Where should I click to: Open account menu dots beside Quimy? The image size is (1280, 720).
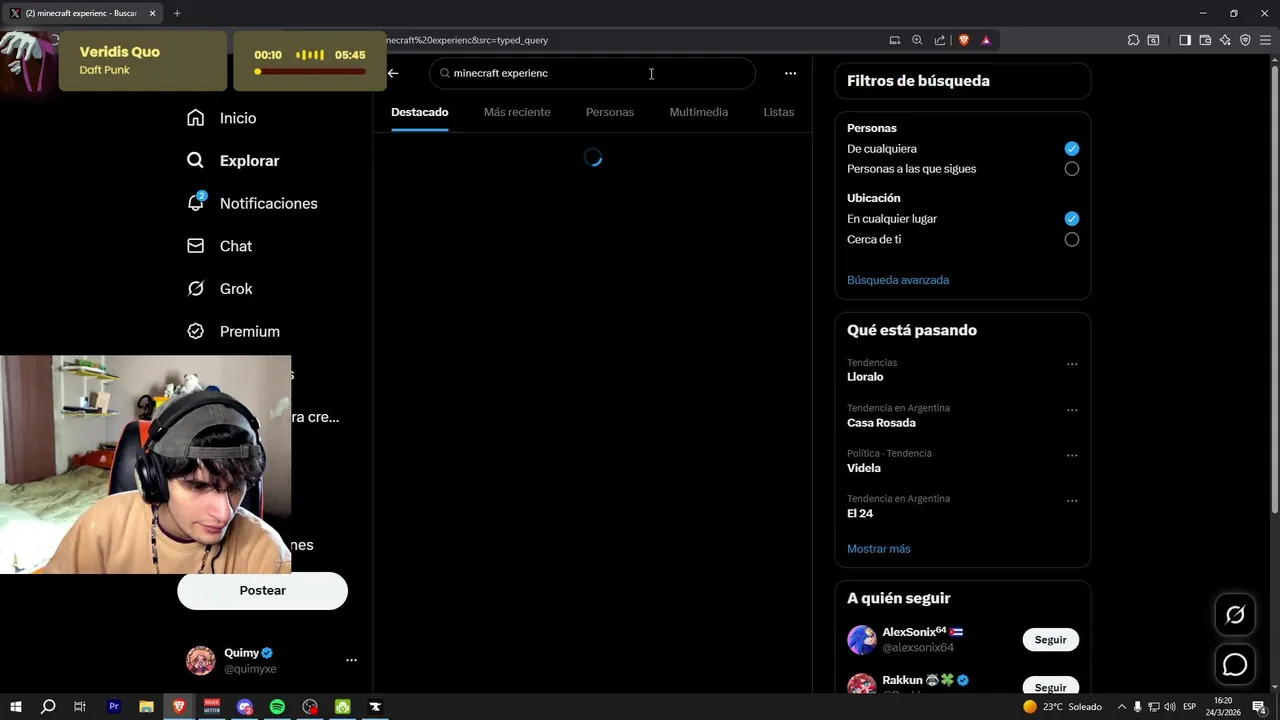[351, 660]
